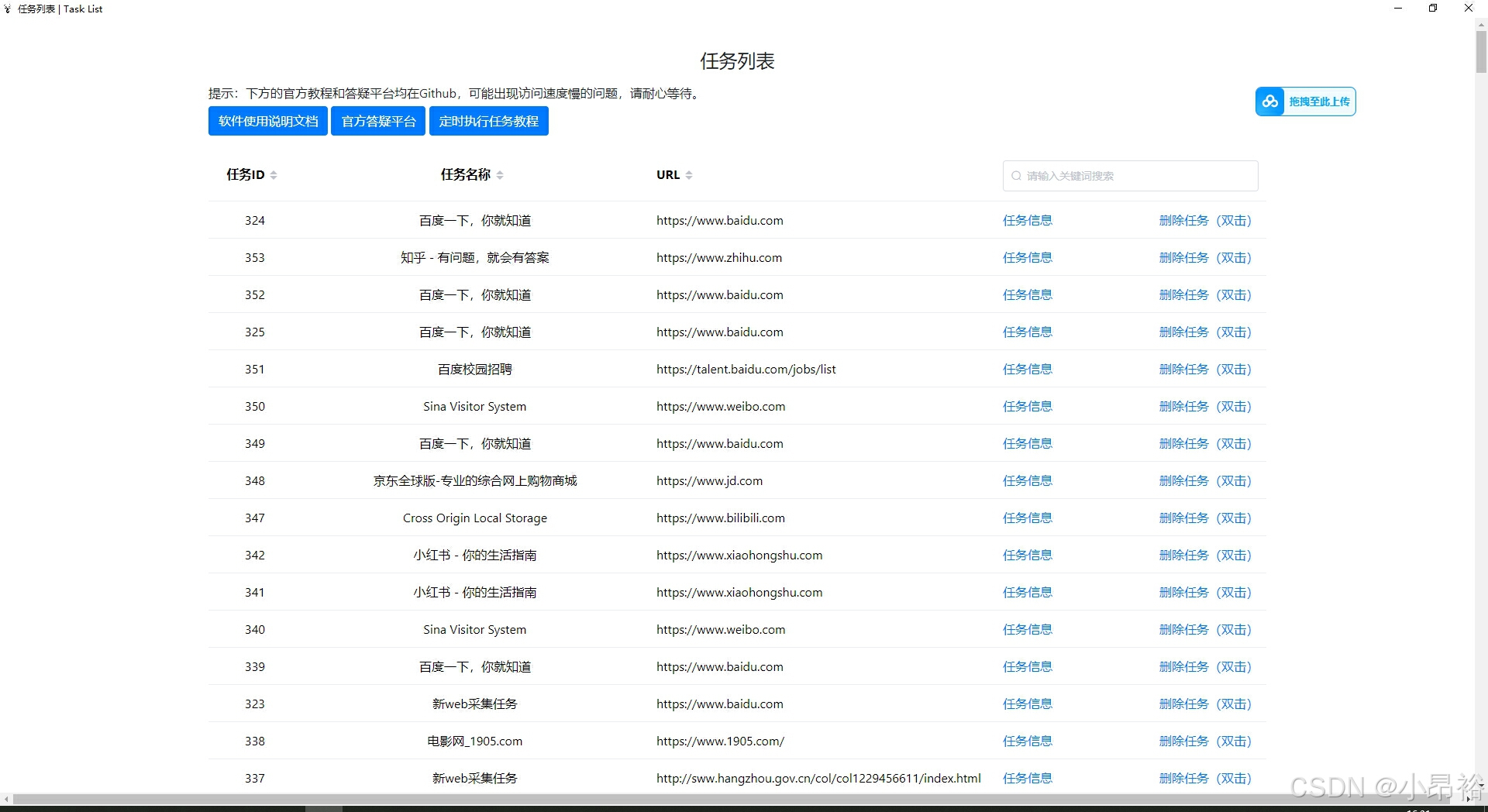The height and width of the screenshot is (812, 1488).
Task: Open 任务信息 for task 325
Action: pyautogui.click(x=1028, y=332)
